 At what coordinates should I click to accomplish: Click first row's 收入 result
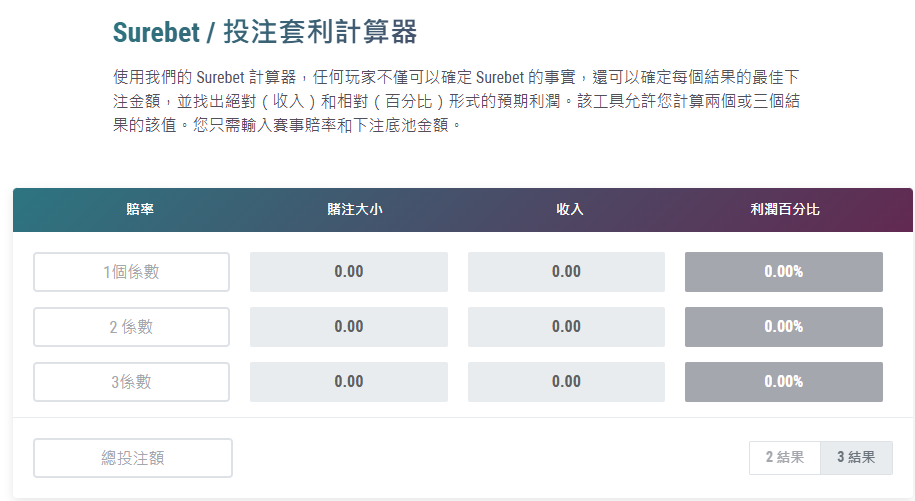point(566,272)
